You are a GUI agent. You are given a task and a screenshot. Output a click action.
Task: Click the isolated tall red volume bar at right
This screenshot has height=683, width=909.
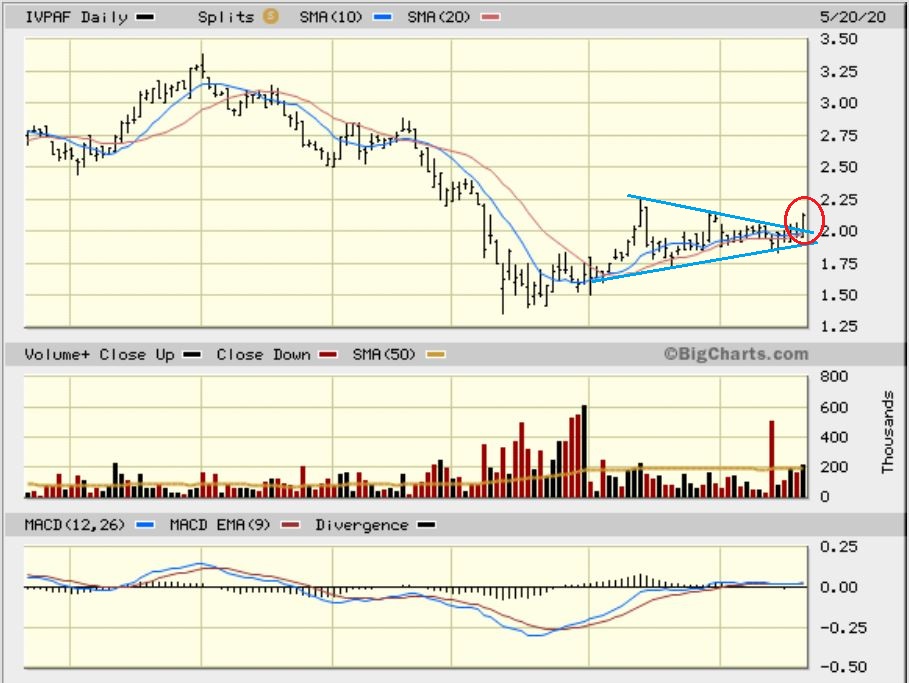coord(771,458)
